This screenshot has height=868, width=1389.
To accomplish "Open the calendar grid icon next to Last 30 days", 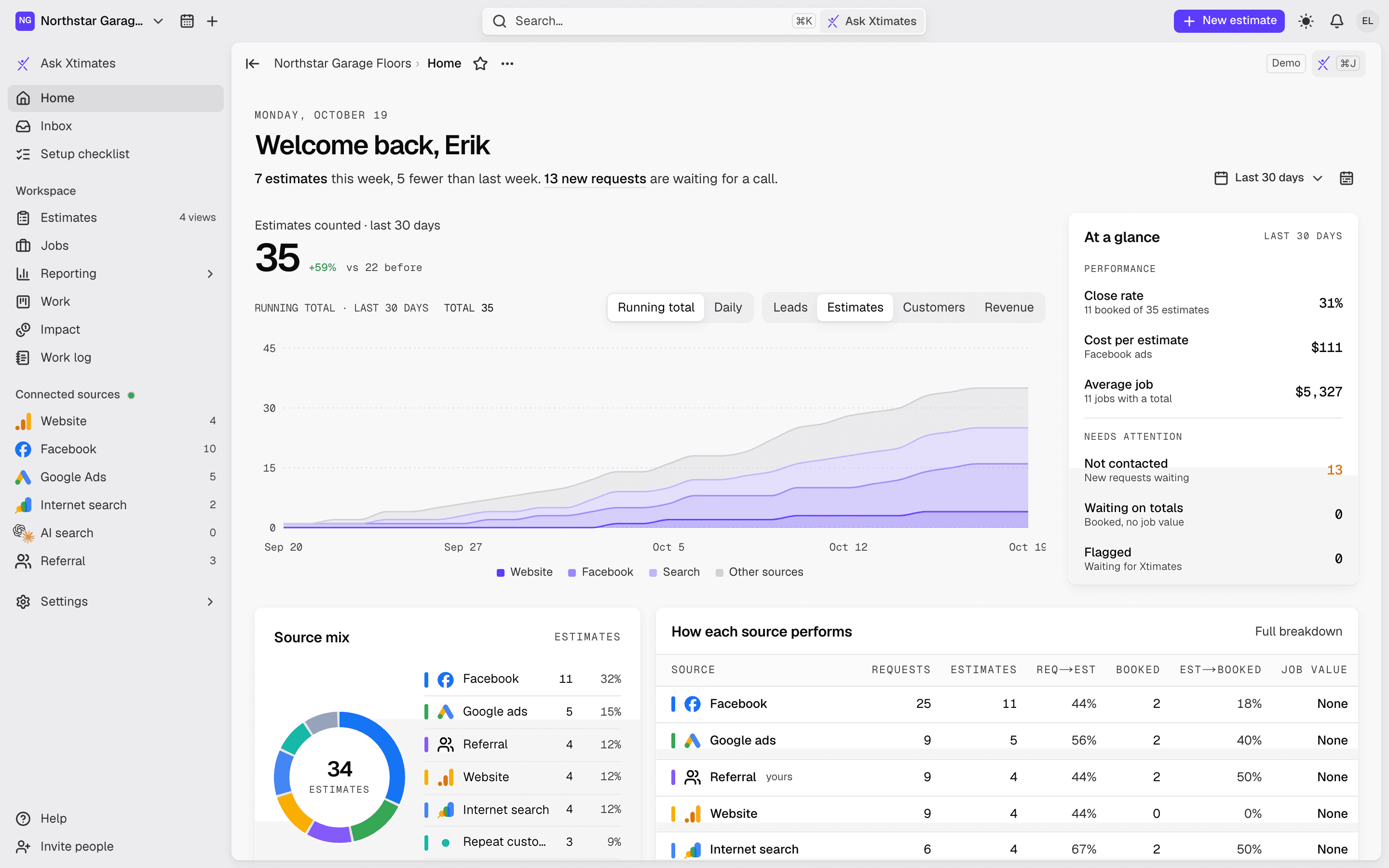I will click(1347, 178).
